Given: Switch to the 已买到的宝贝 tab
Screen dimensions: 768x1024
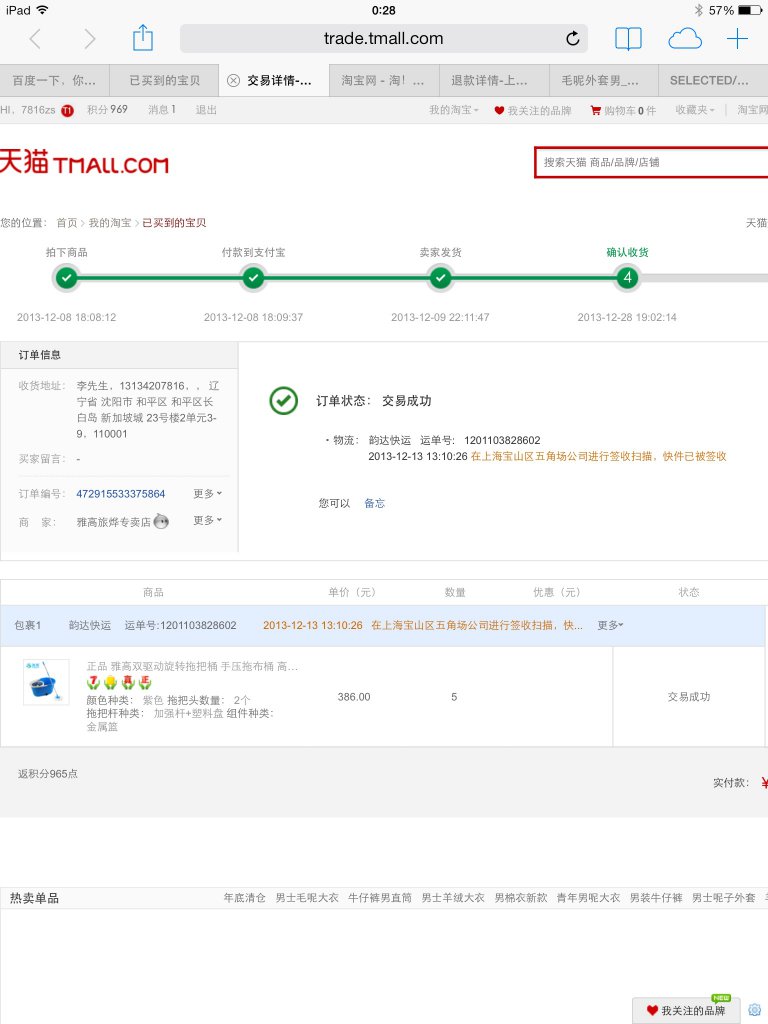Looking at the screenshot, I should [x=164, y=80].
